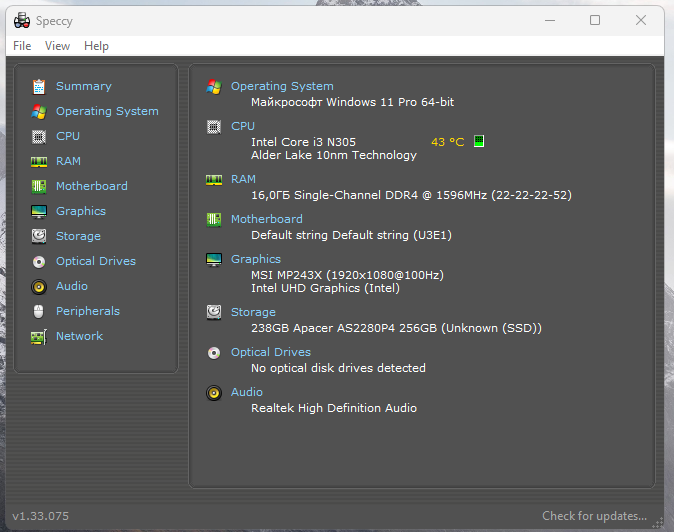Click CPU heading link in summary
Viewport: 674px width, 532px height.
pos(243,126)
